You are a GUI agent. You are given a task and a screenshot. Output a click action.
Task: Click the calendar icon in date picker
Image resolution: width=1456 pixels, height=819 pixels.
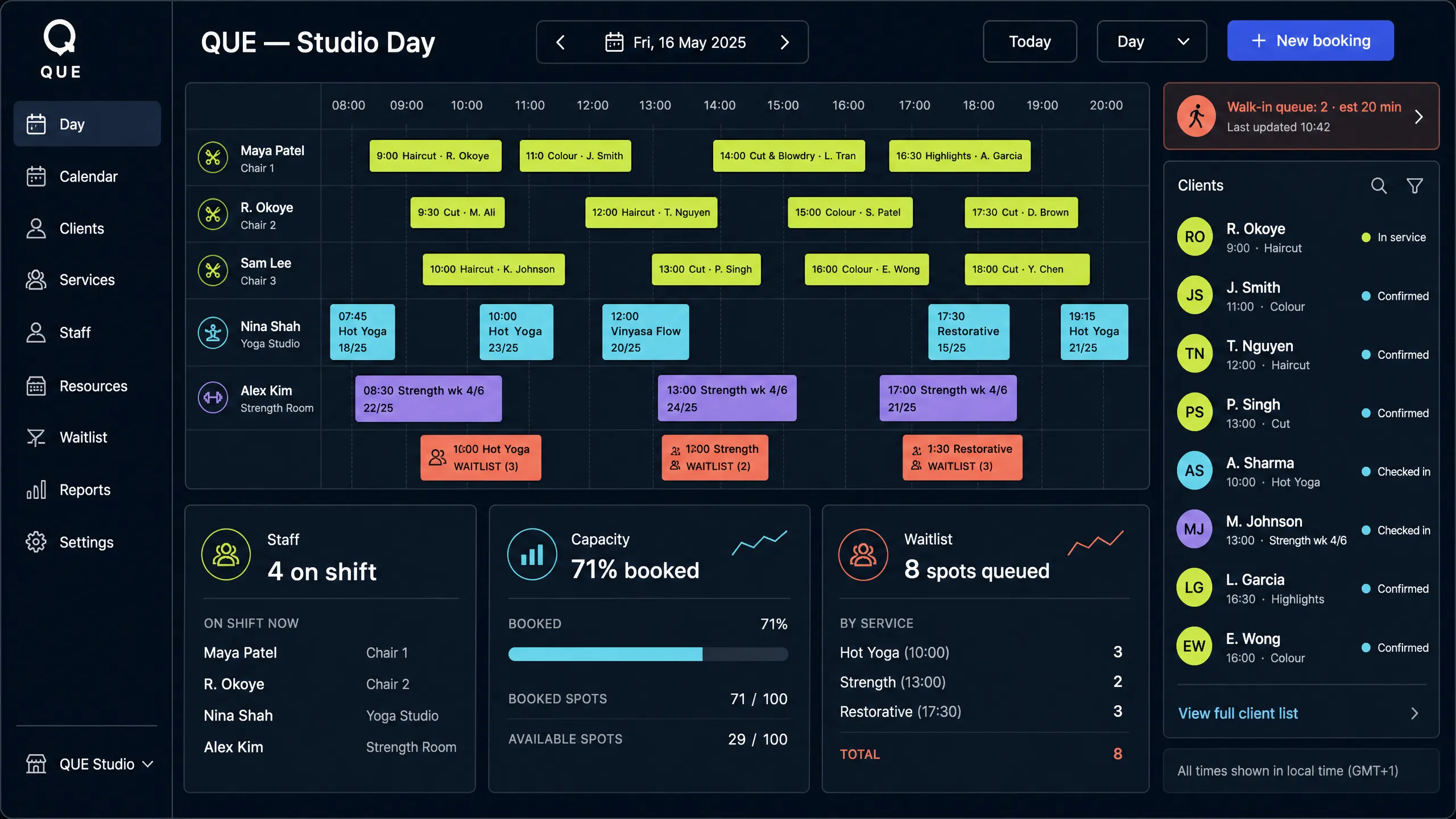(614, 42)
